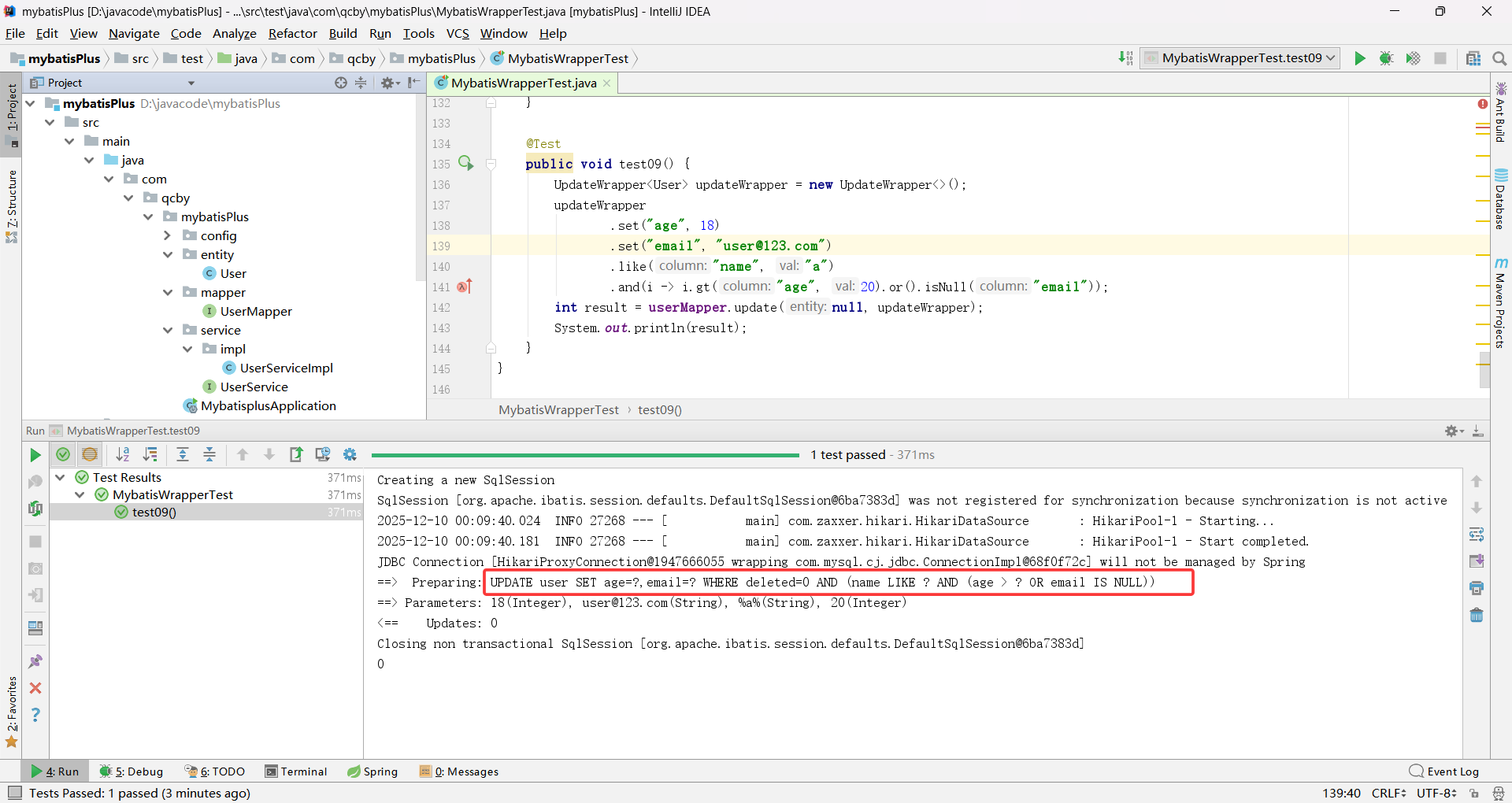1512x803 pixels.
Task: Click run gutter icon at line 135
Action: click(465, 163)
